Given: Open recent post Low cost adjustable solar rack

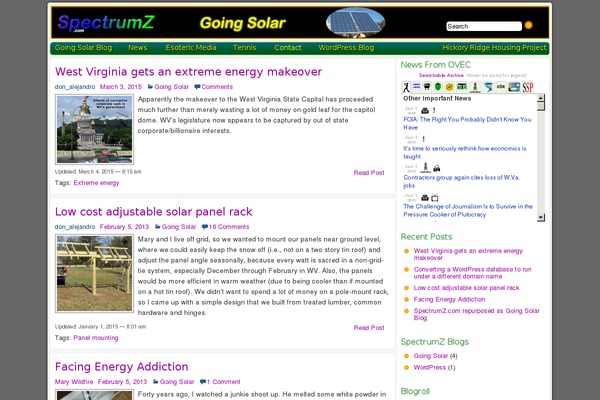Looking at the screenshot, I should click(466, 288).
